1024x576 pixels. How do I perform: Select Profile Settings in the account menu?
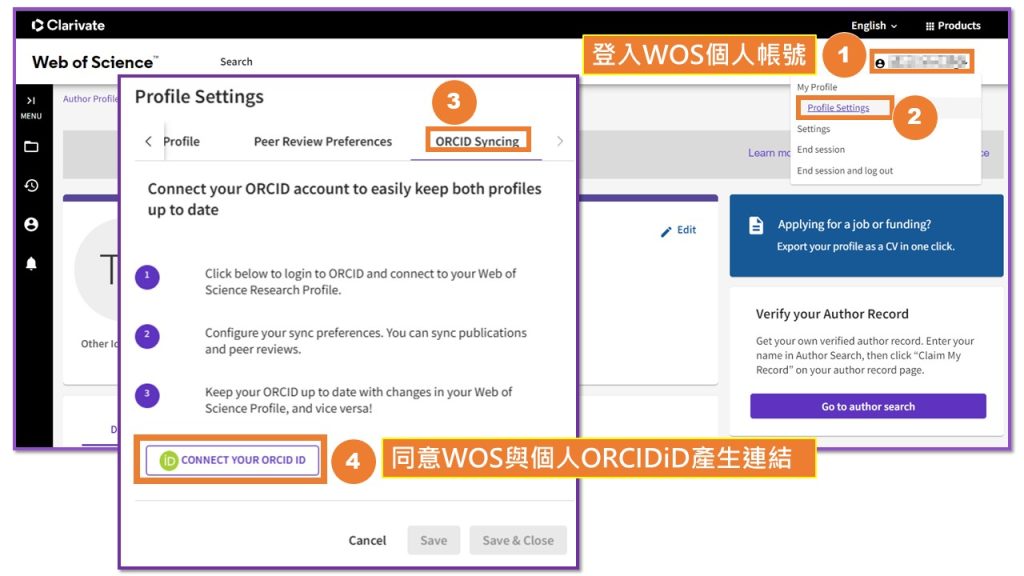pyautogui.click(x=838, y=108)
